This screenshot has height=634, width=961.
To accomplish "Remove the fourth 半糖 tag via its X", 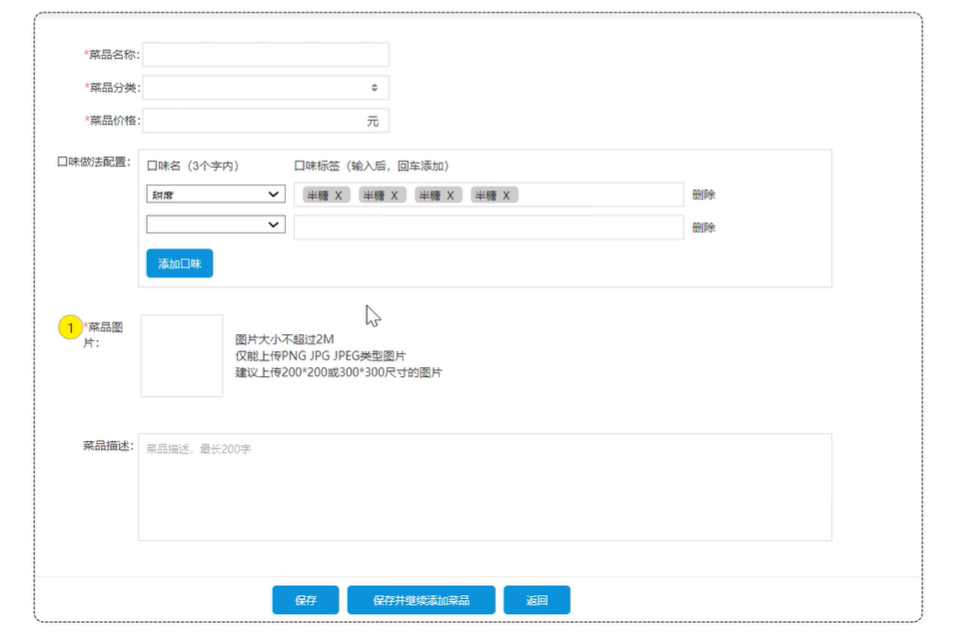I will (x=507, y=195).
